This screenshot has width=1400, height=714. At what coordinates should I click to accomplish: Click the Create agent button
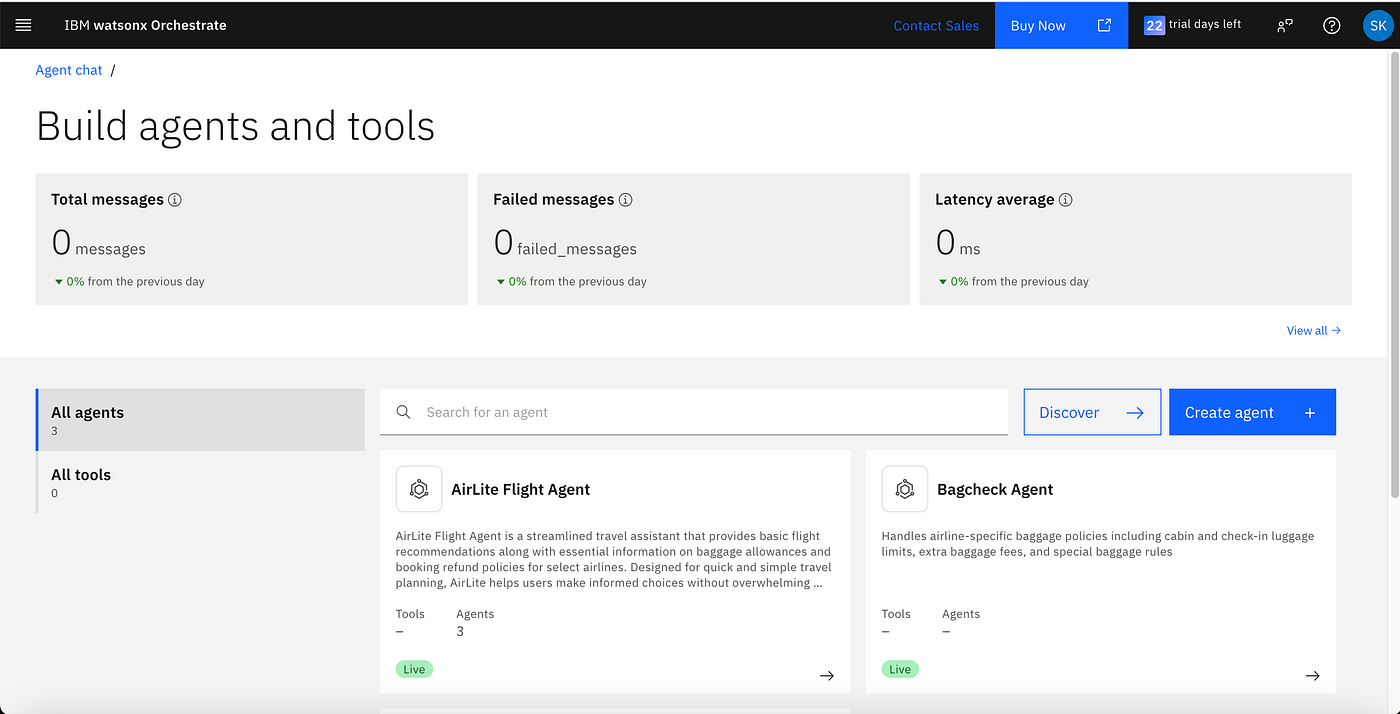pyautogui.click(x=1252, y=412)
